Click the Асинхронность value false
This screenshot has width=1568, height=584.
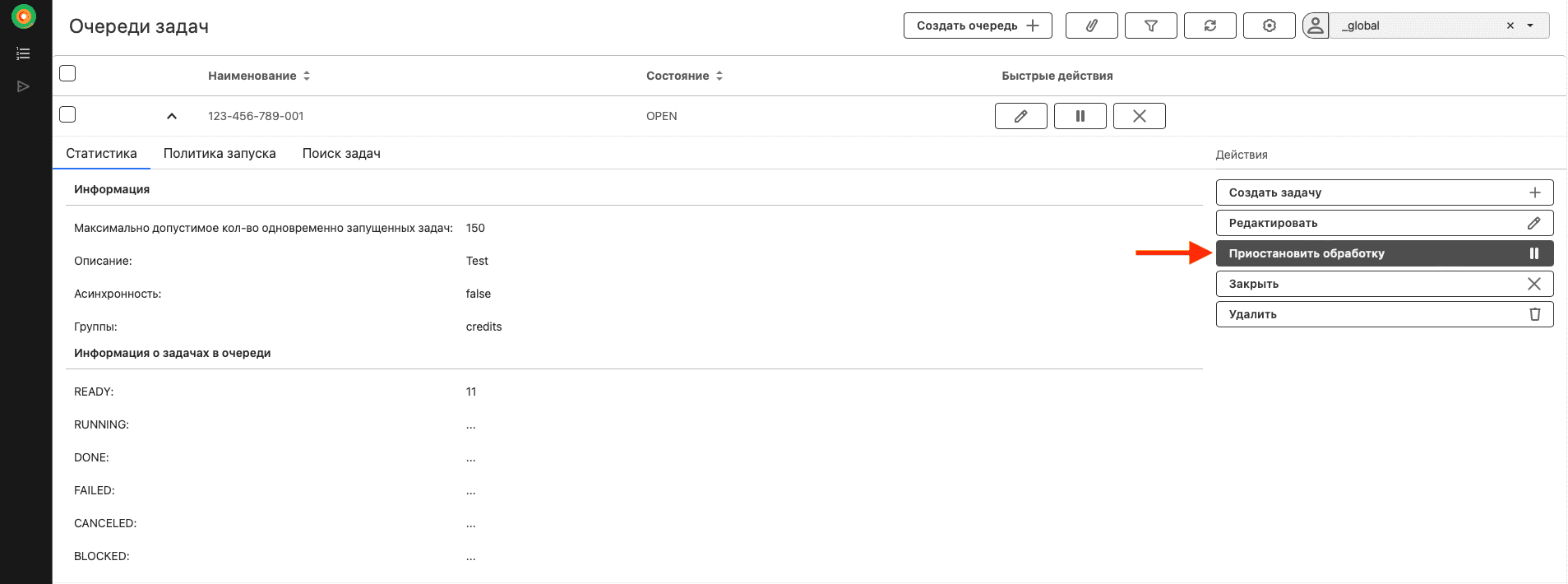479,294
